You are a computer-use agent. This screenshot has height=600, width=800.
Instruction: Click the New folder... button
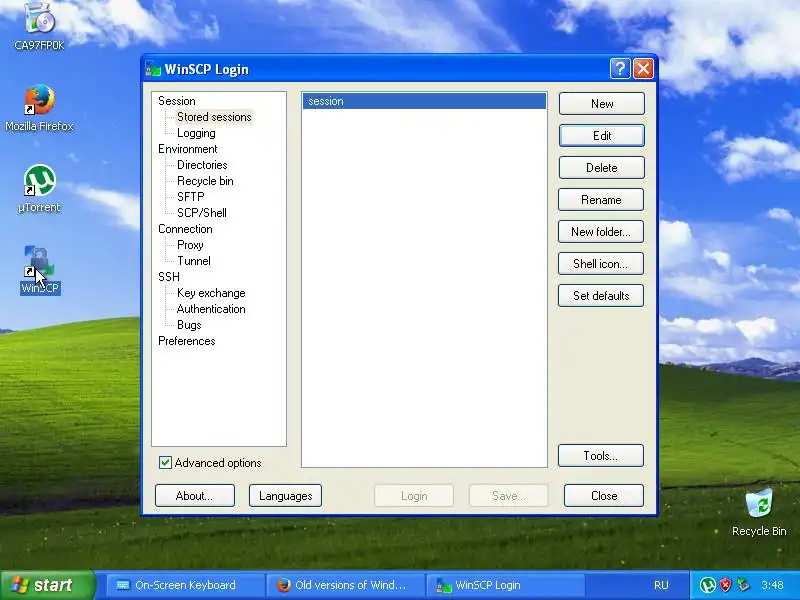click(601, 232)
